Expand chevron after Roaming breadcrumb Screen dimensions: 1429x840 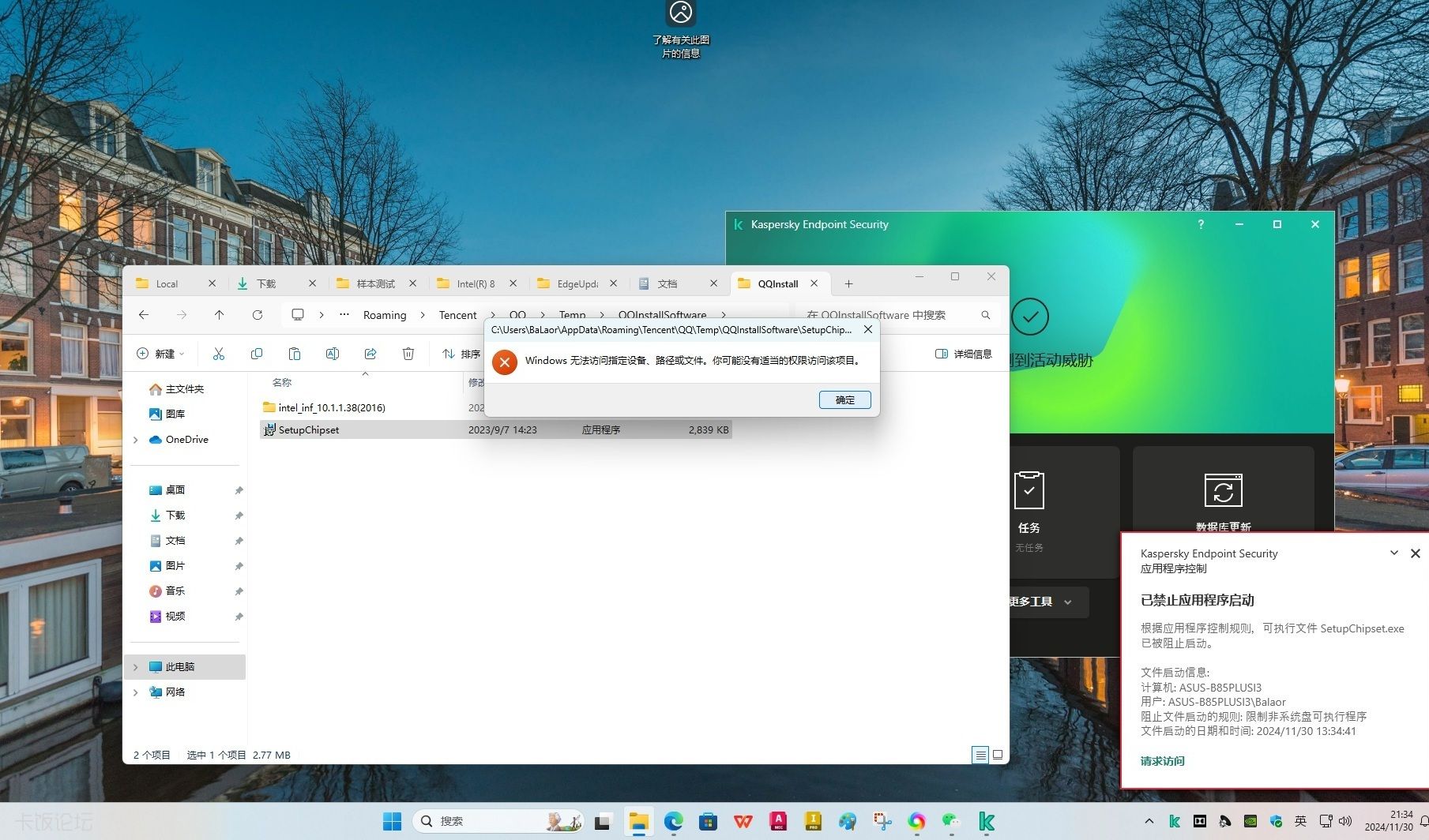tap(423, 315)
